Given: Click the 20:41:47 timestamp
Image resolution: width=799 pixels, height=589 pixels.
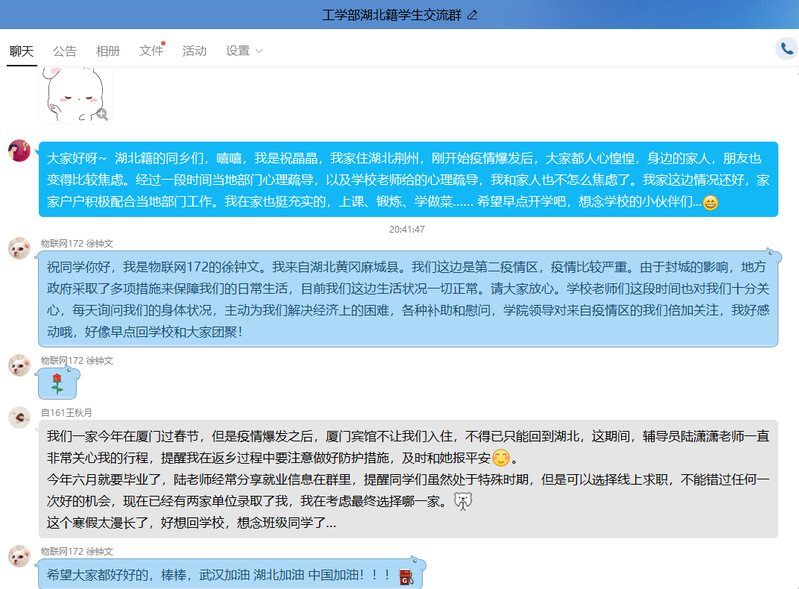Looking at the screenshot, I should (407, 229).
